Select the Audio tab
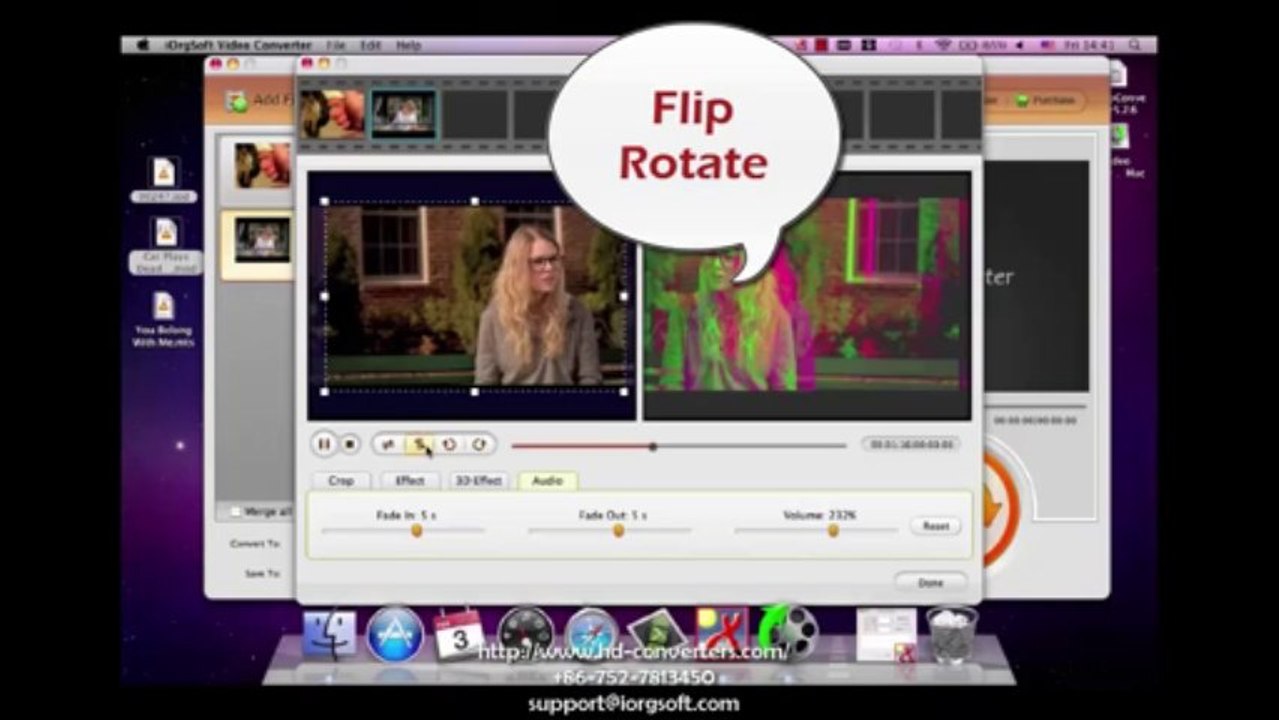 coord(547,481)
